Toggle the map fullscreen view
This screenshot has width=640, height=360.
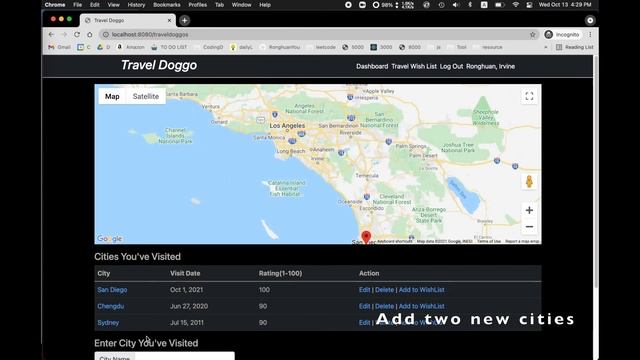[529, 96]
